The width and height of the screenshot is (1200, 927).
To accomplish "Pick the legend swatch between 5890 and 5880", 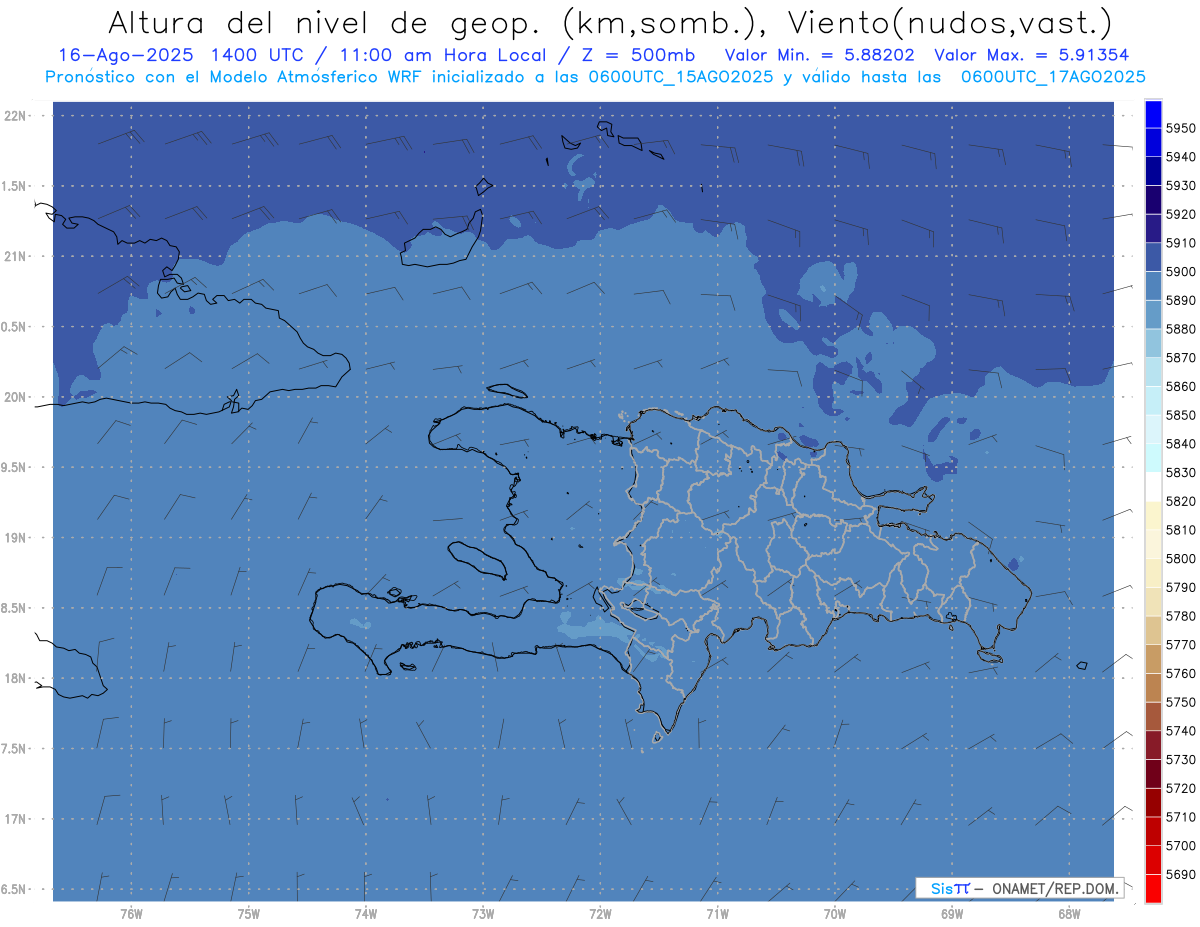I will [x=1152, y=314].
